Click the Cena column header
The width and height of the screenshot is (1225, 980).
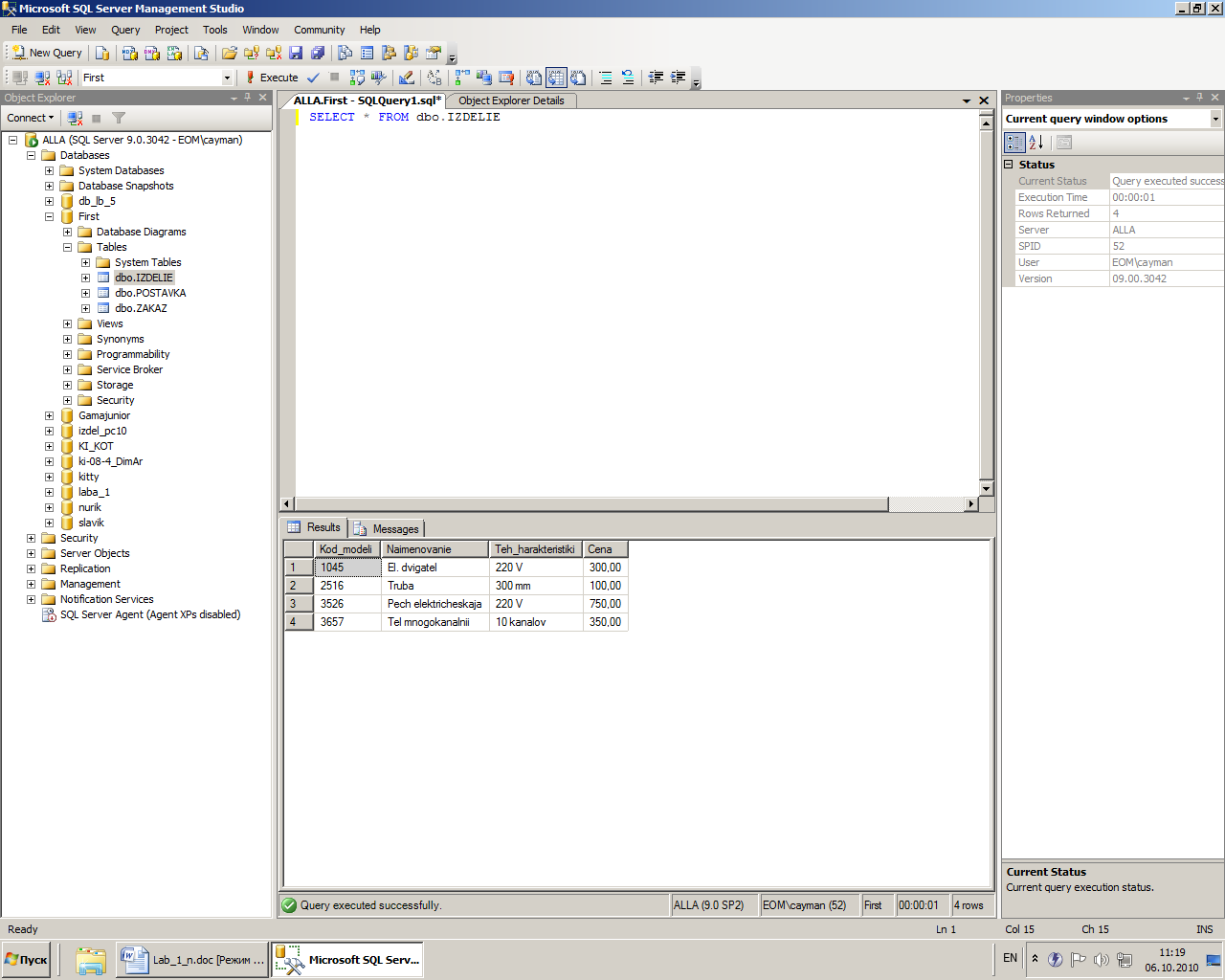(x=606, y=549)
